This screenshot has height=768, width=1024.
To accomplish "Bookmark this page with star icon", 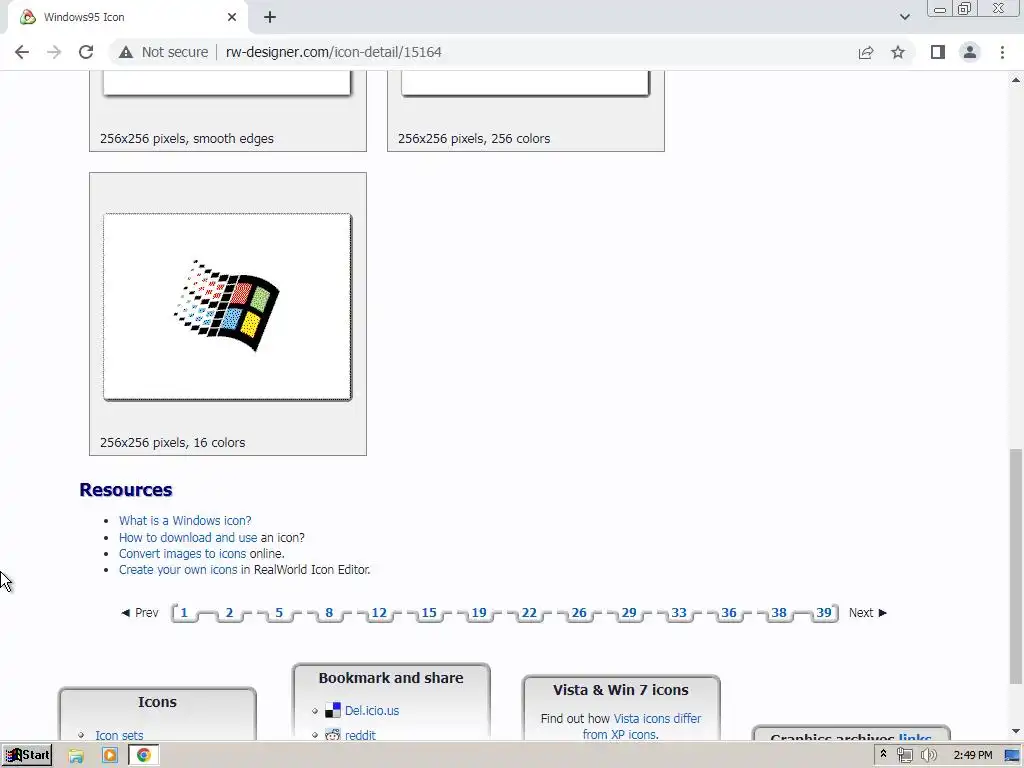I will (x=898, y=52).
